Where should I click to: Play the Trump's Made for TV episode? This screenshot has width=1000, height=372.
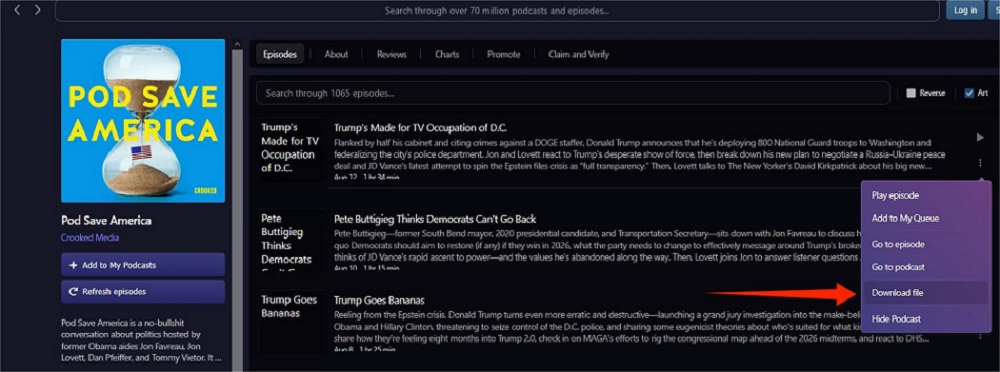[x=980, y=137]
